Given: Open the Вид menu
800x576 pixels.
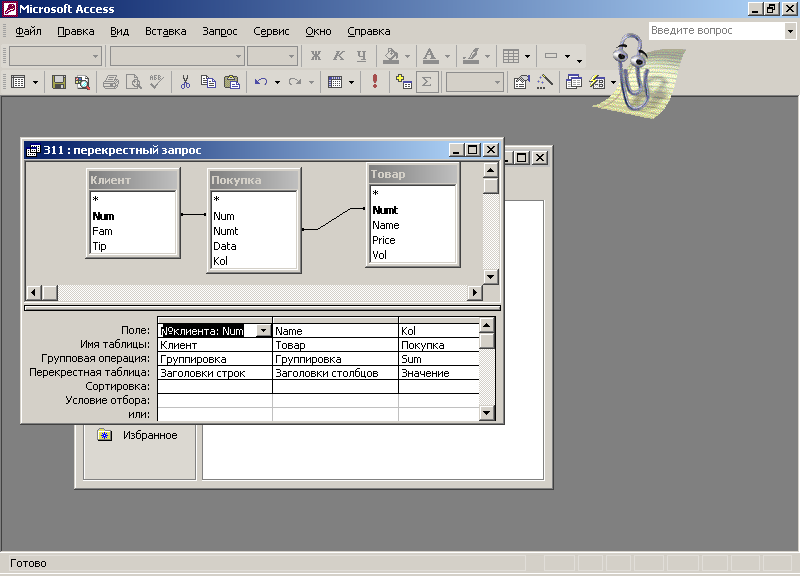Looking at the screenshot, I should click(x=119, y=31).
